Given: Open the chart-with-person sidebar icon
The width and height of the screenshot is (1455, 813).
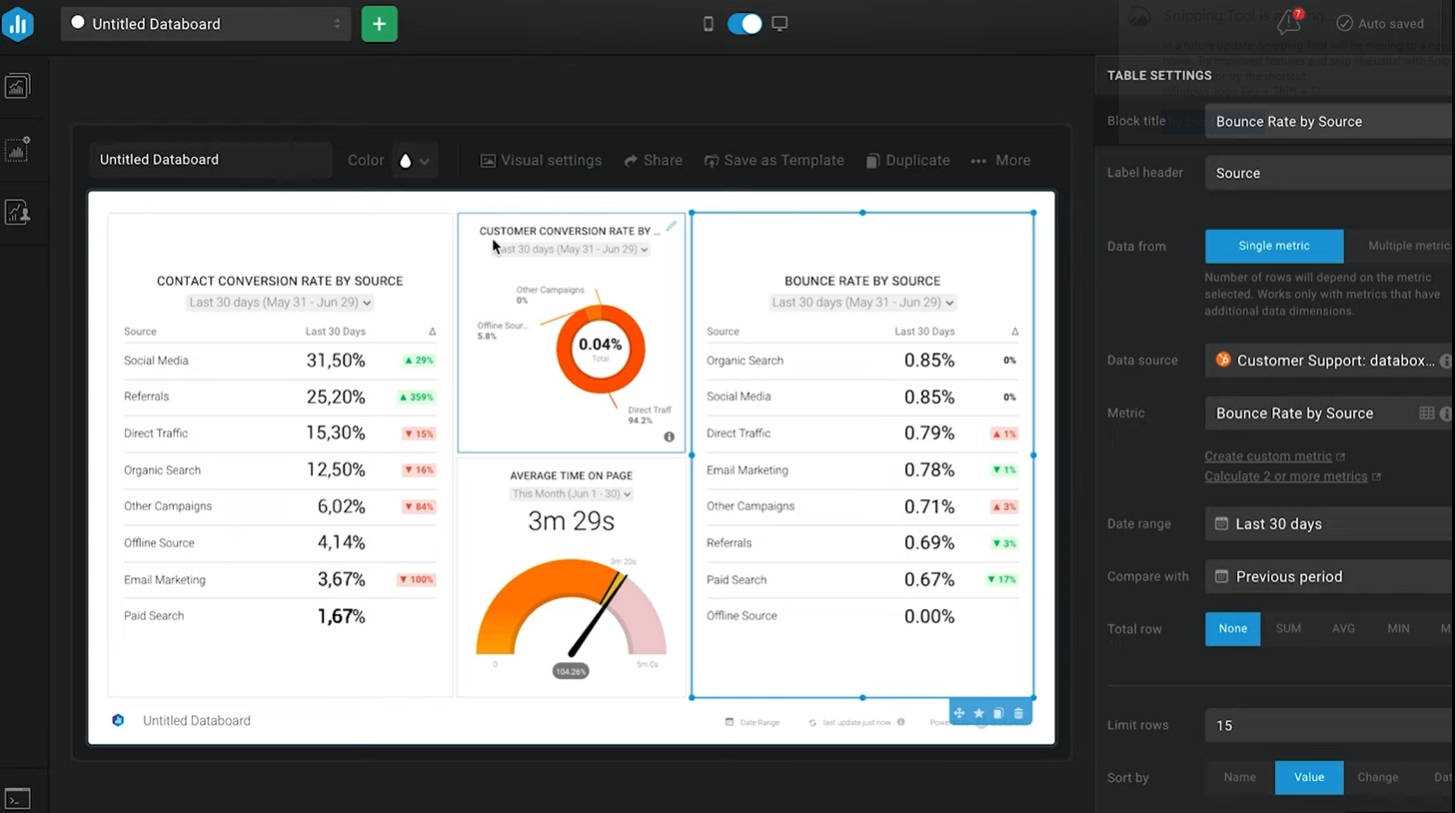Looking at the screenshot, I should point(17,212).
